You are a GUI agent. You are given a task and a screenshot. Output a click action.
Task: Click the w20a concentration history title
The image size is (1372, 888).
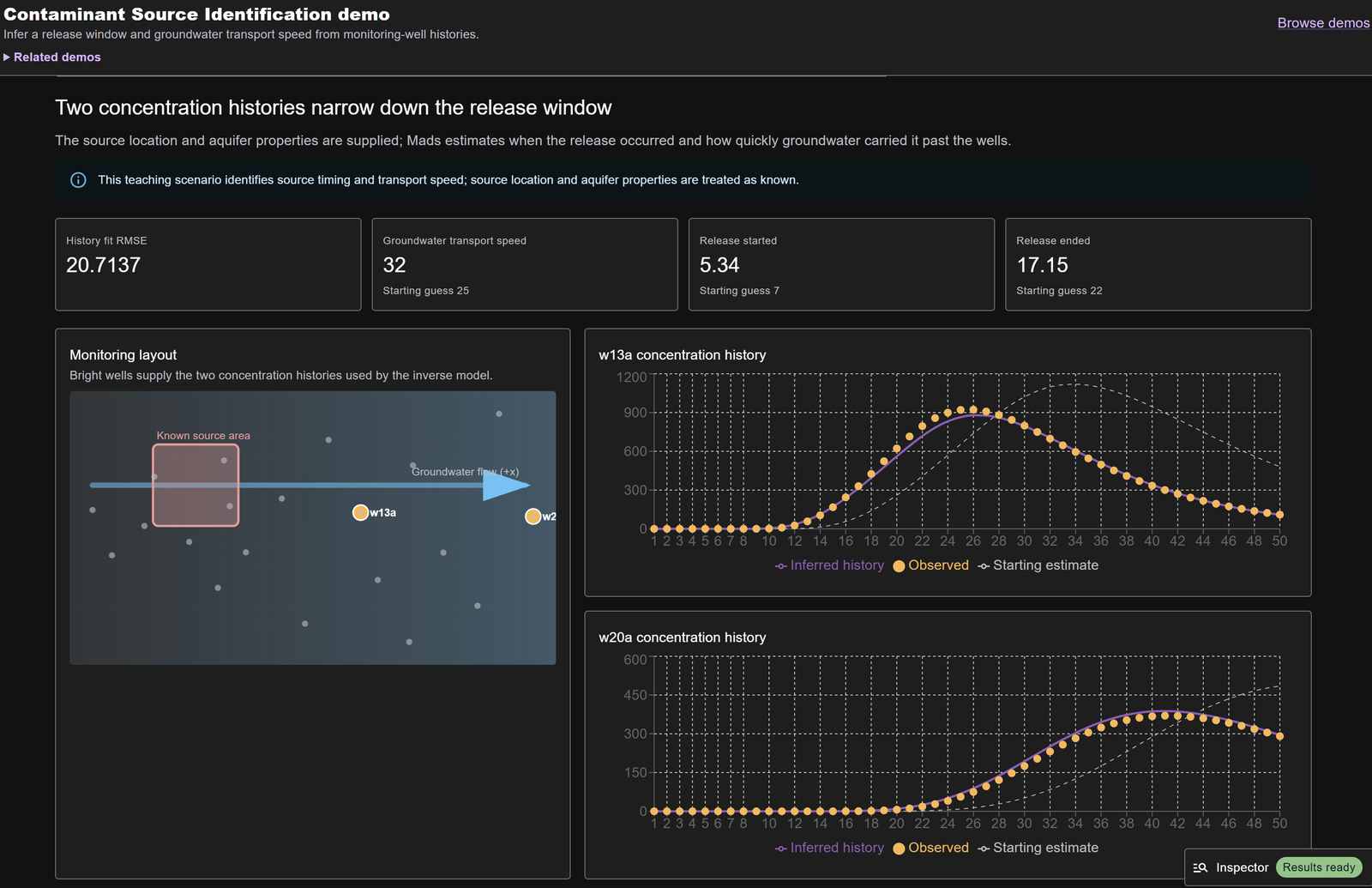tap(682, 637)
